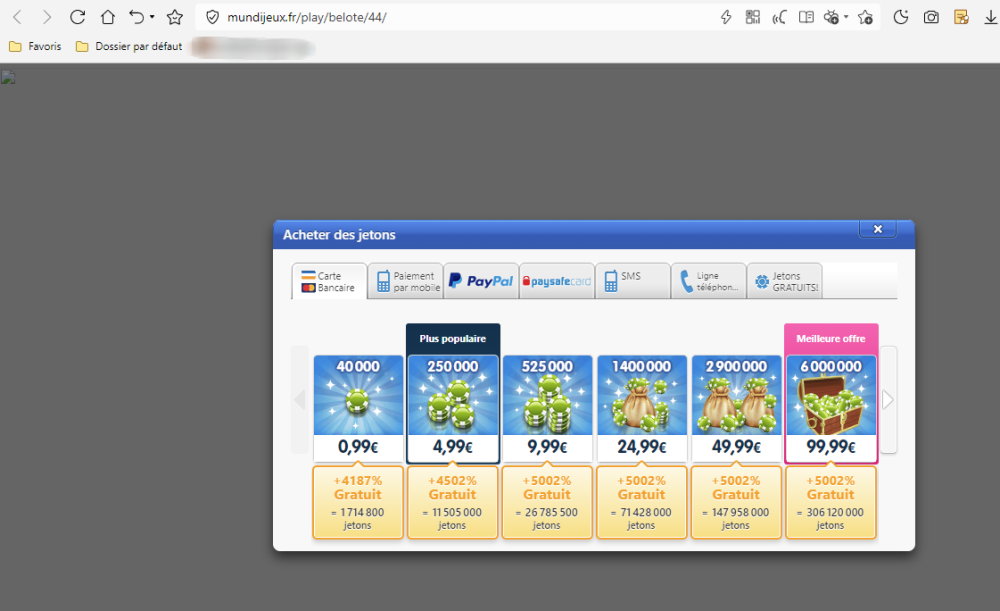
Task: Select the paysafecard payment tab
Action: (557, 281)
